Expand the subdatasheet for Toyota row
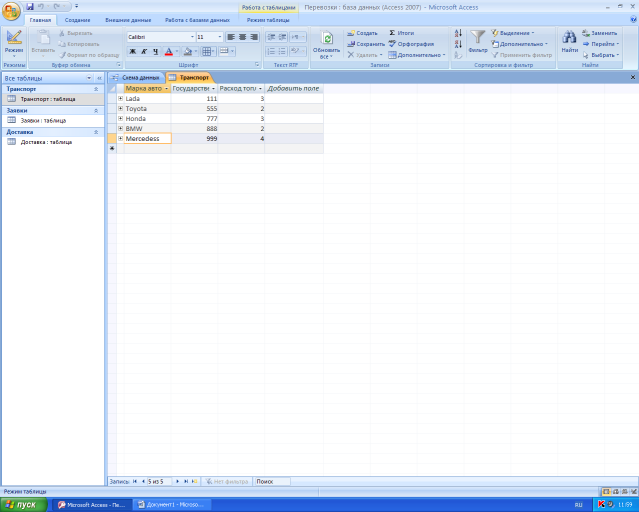The image size is (639, 512). point(120,108)
